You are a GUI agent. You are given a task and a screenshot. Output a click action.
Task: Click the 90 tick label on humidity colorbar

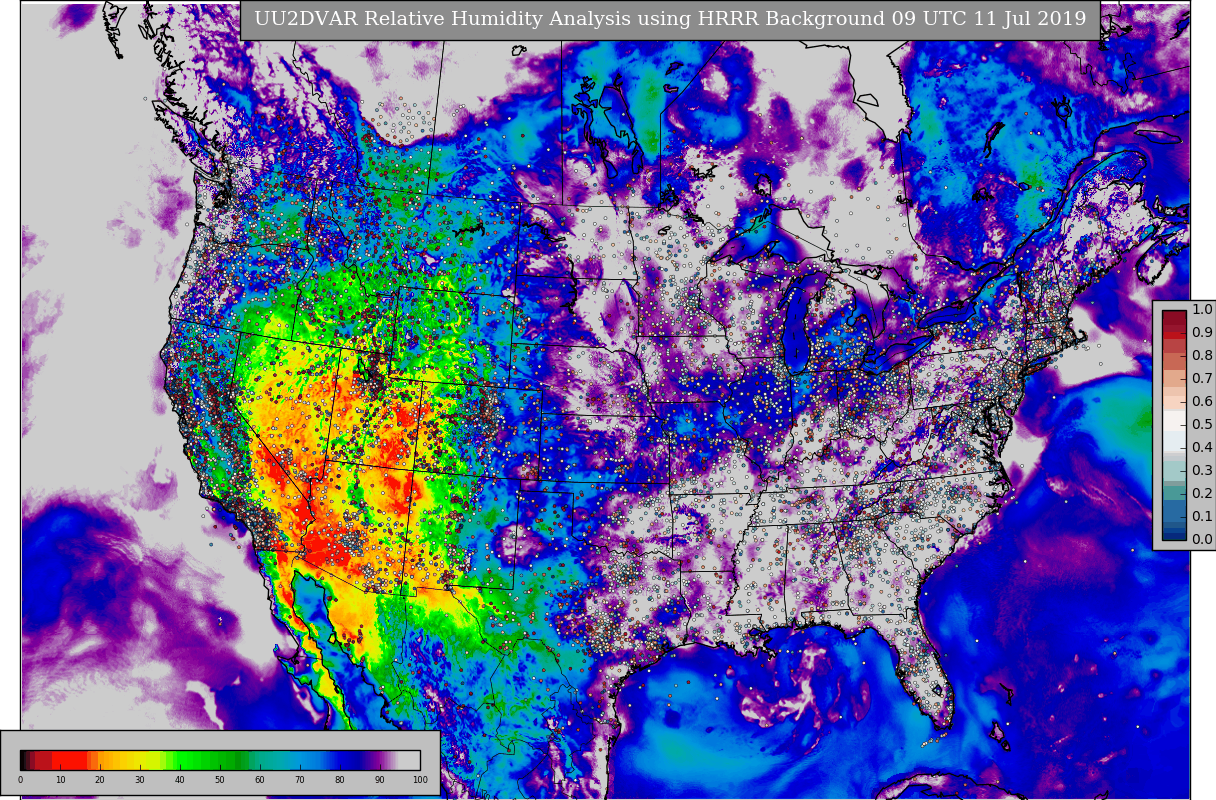click(380, 780)
